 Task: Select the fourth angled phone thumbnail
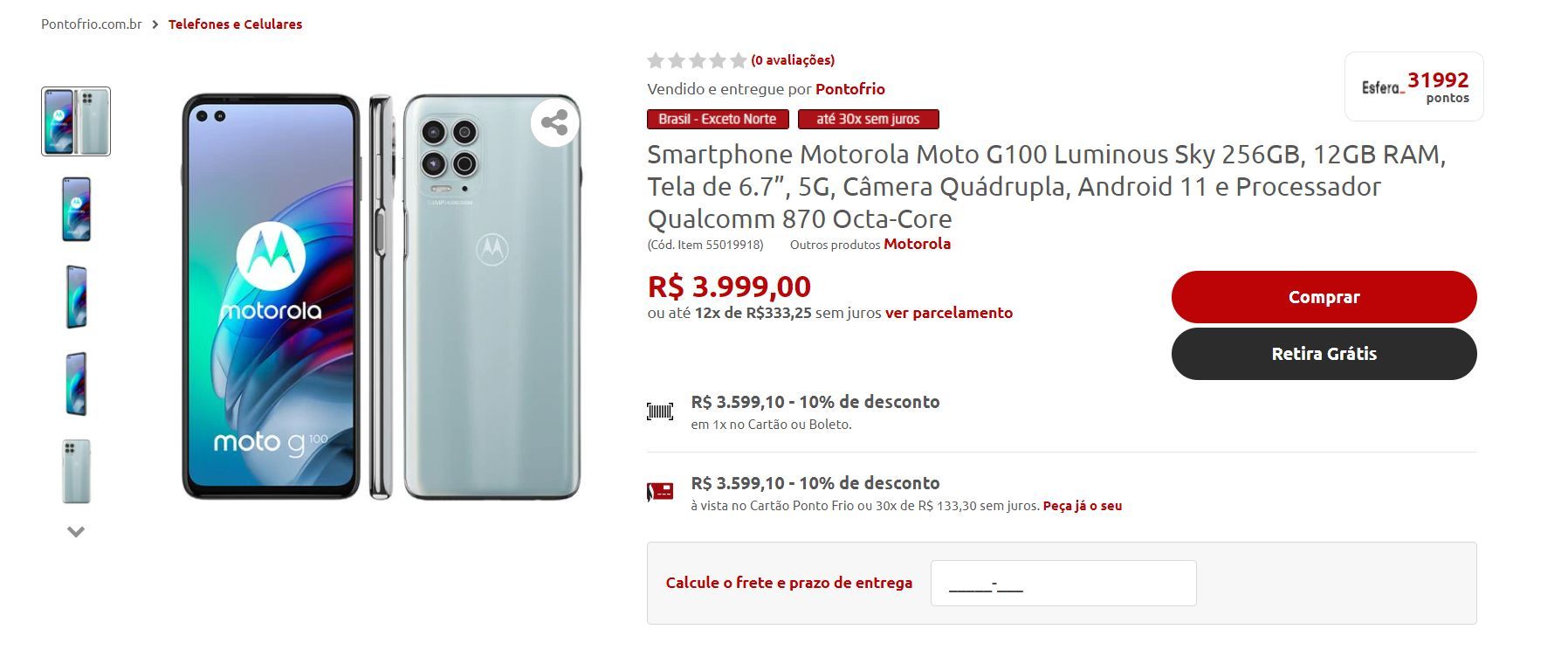click(x=76, y=384)
